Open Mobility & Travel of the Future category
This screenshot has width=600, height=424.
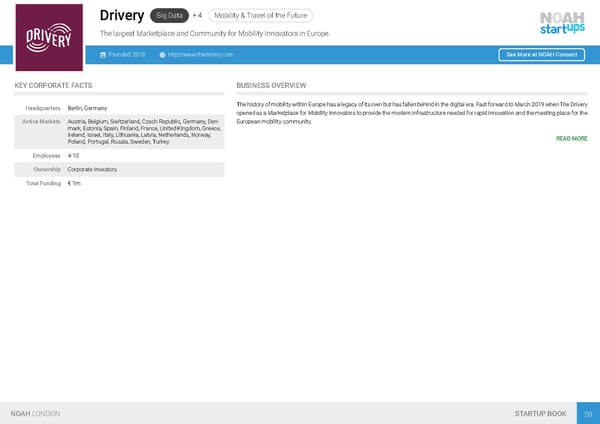262,16
